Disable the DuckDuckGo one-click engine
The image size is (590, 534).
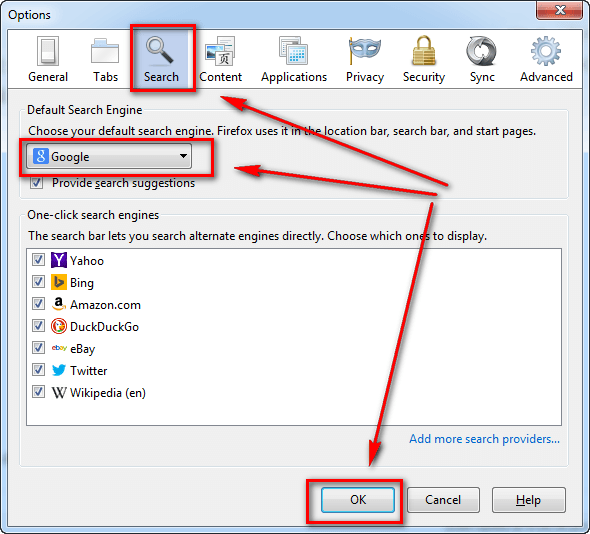coord(38,326)
